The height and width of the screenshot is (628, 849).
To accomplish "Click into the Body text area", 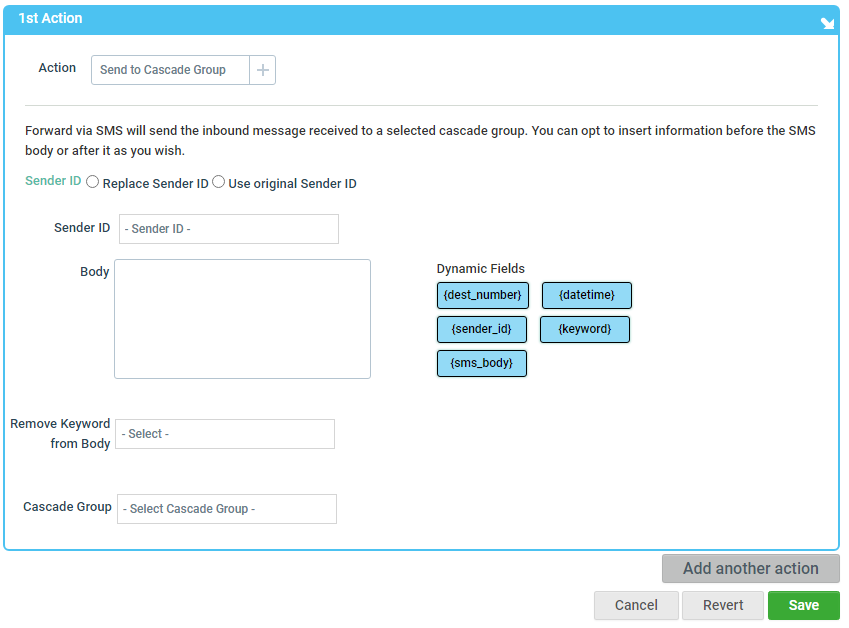I will pos(243,319).
